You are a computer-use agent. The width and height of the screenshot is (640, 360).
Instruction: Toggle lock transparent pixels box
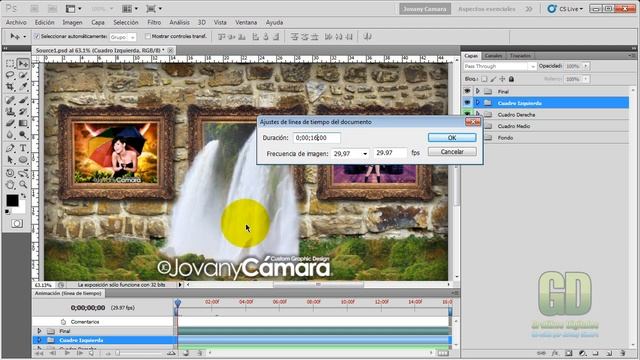coord(484,79)
